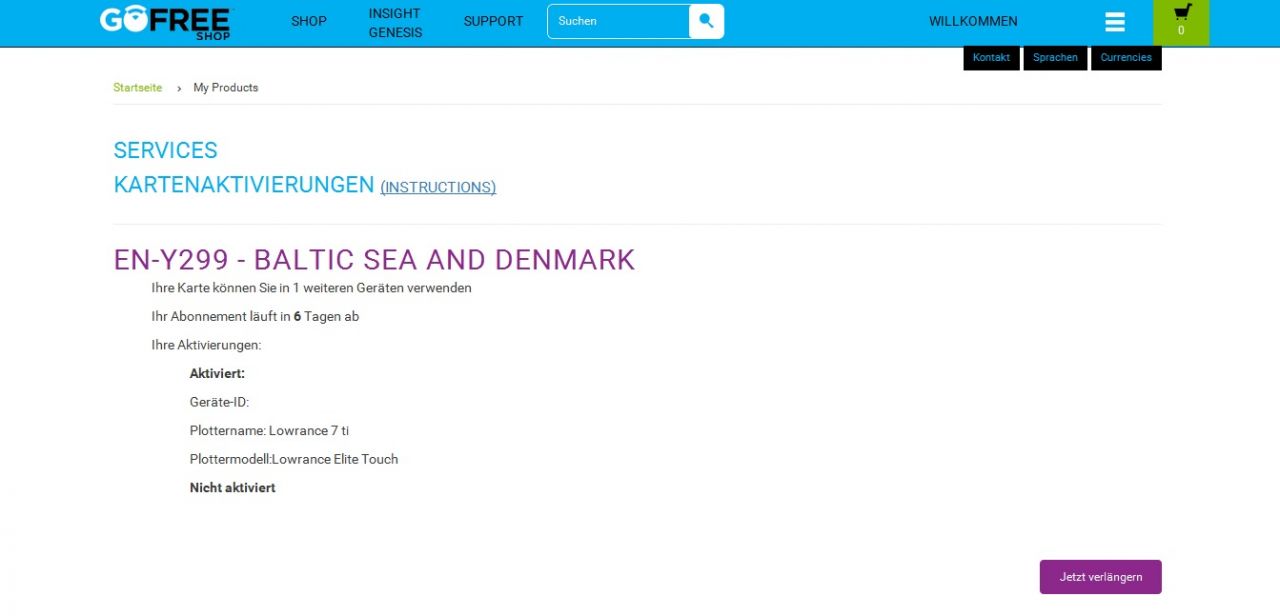Click the My Products breadcrumb
This screenshot has width=1280, height=616.
[x=226, y=88]
